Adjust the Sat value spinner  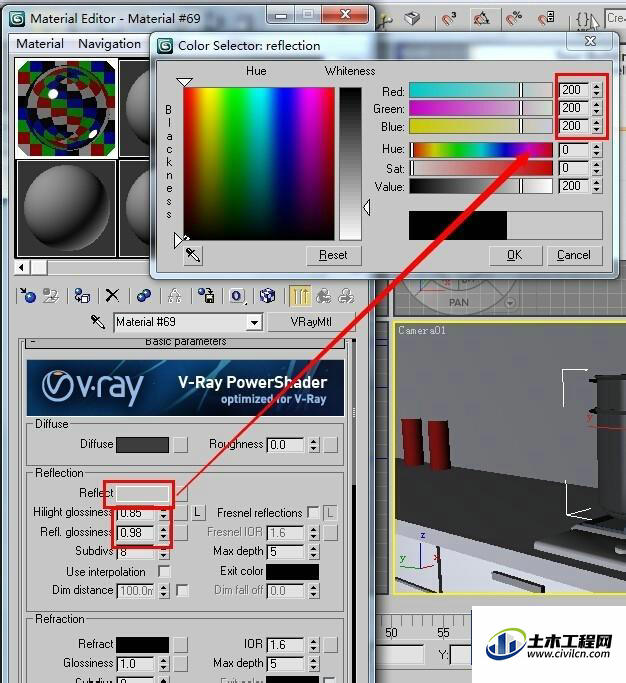[x=597, y=168]
